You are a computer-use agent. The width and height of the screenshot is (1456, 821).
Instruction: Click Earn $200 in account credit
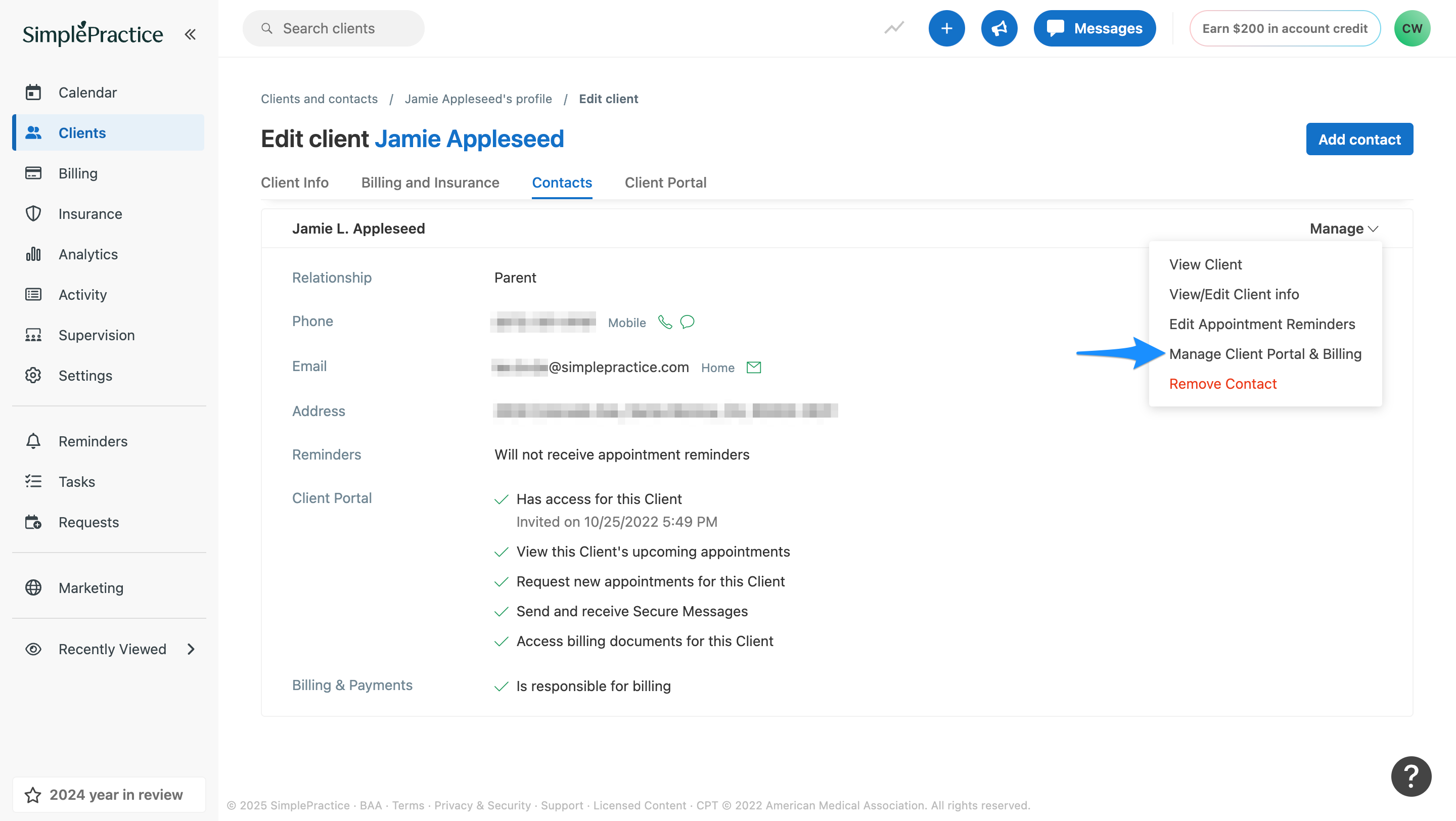pyautogui.click(x=1285, y=28)
